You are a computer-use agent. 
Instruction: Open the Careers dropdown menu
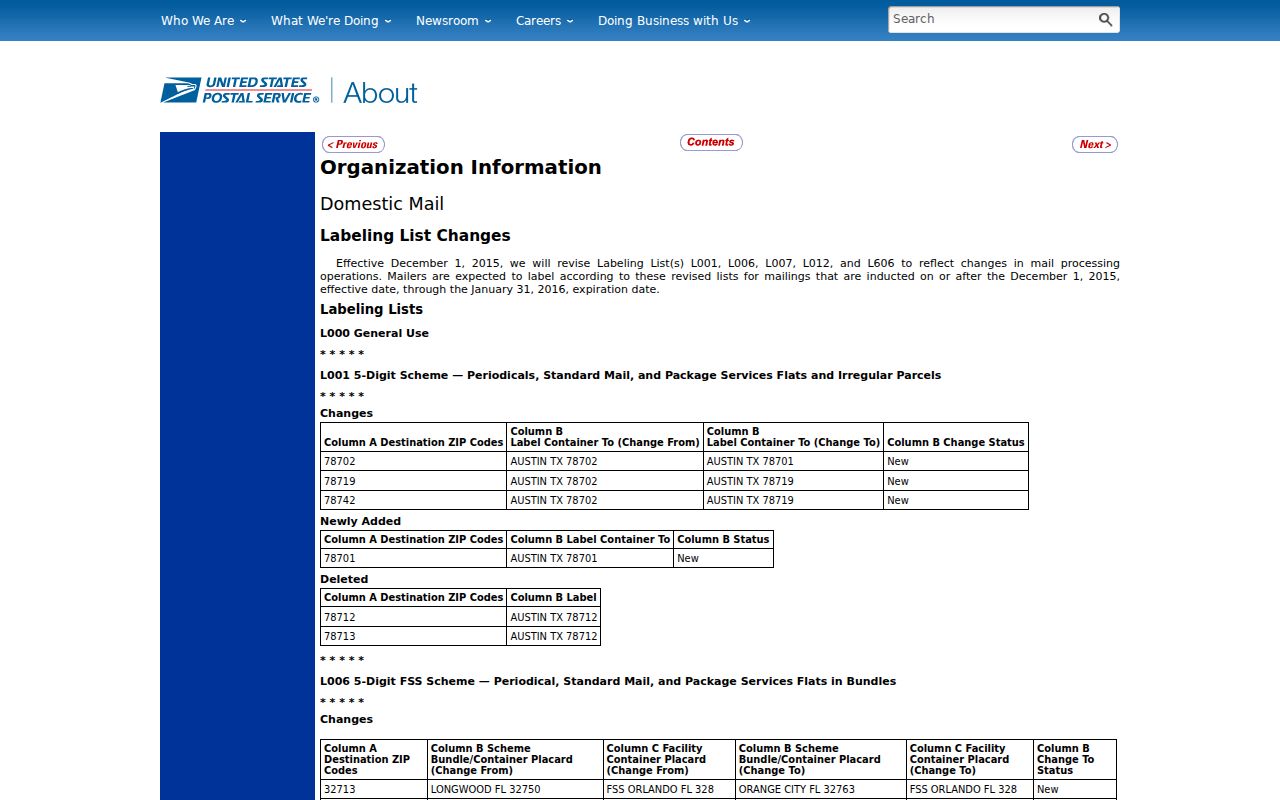click(545, 20)
